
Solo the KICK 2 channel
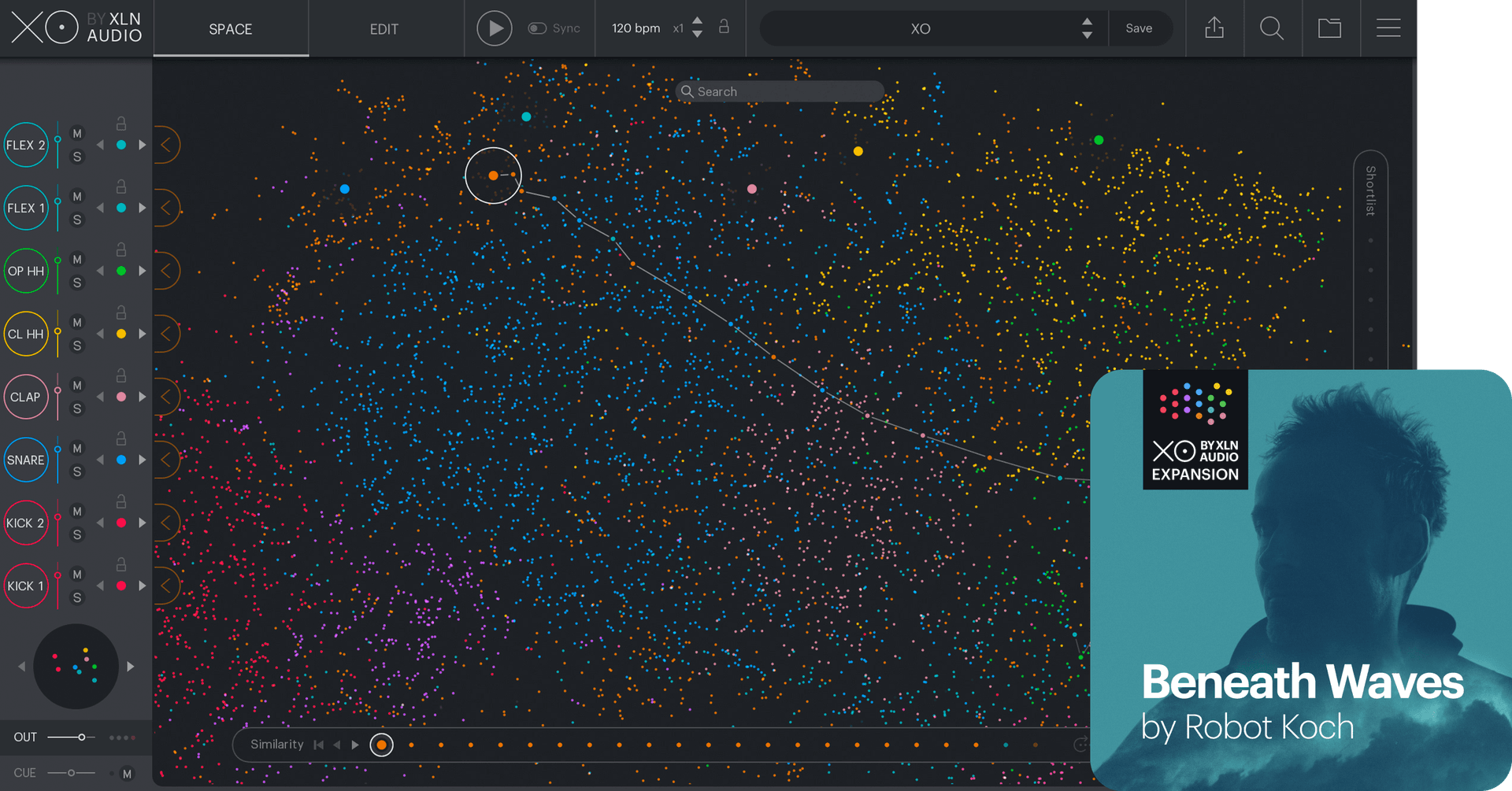click(77, 534)
